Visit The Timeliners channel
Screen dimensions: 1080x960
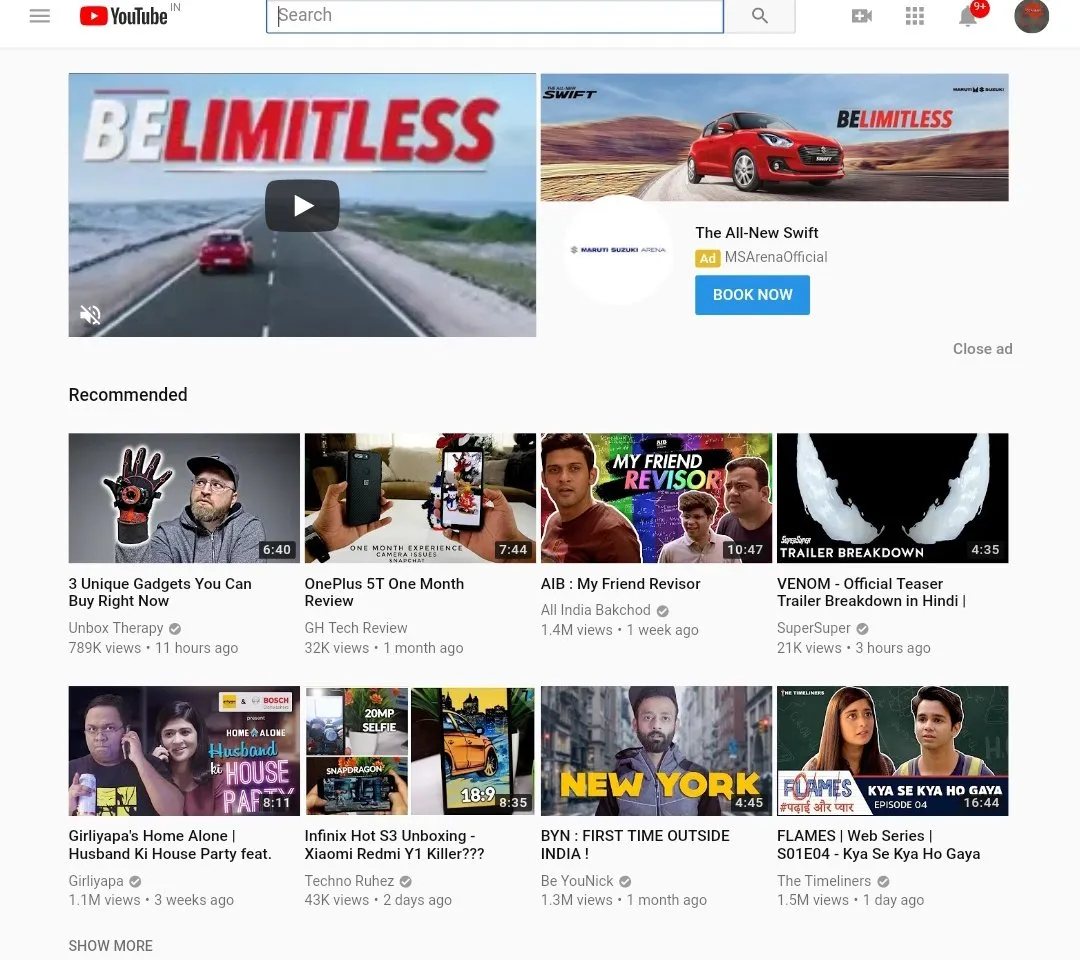[x=824, y=881]
